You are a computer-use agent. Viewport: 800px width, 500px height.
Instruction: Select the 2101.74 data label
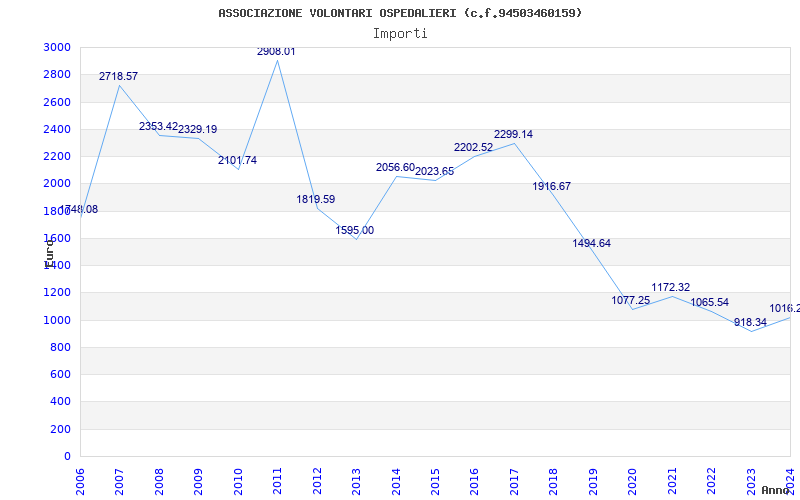pyautogui.click(x=237, y=160)
